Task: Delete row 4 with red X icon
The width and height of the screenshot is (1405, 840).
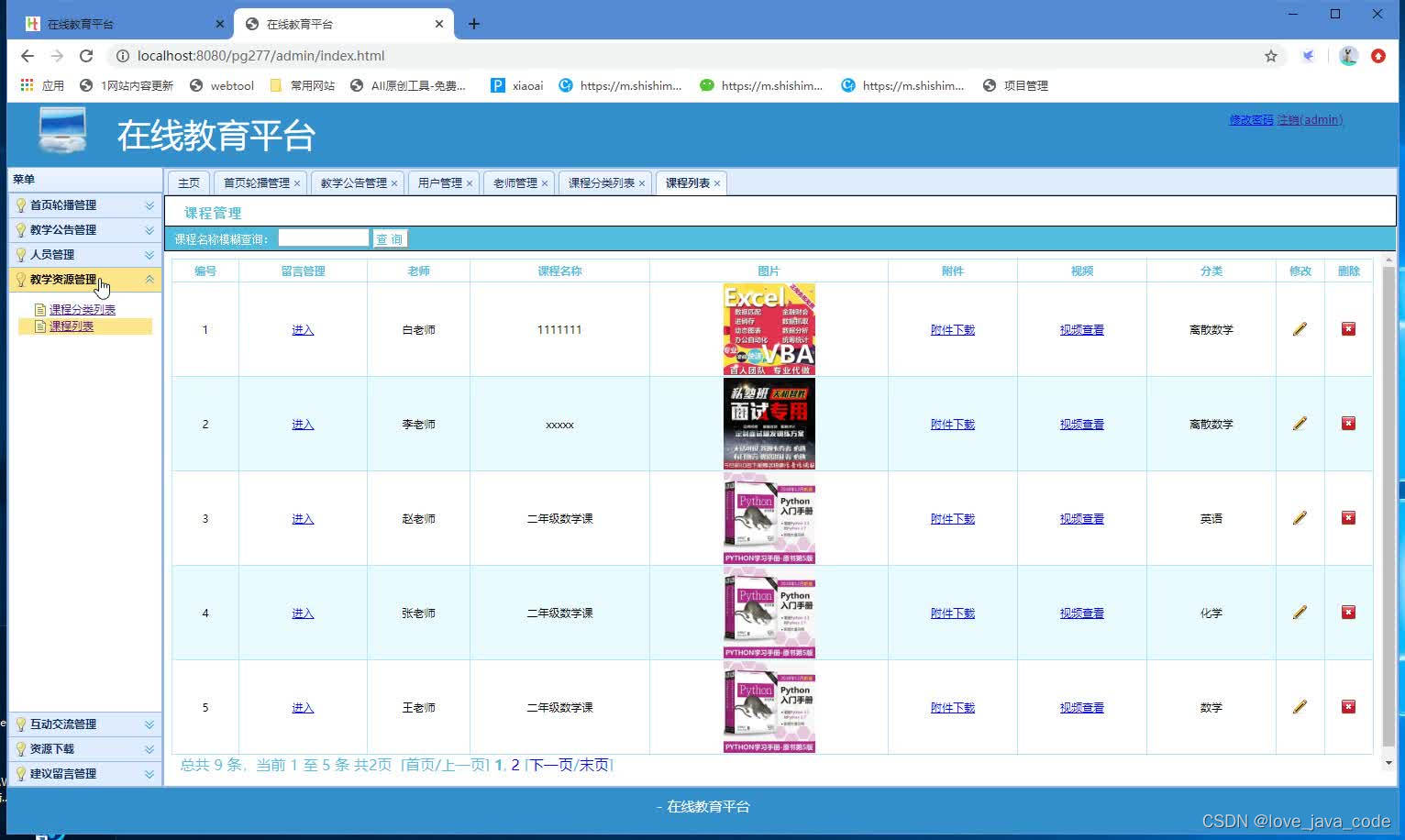Action: point(1348,612)
